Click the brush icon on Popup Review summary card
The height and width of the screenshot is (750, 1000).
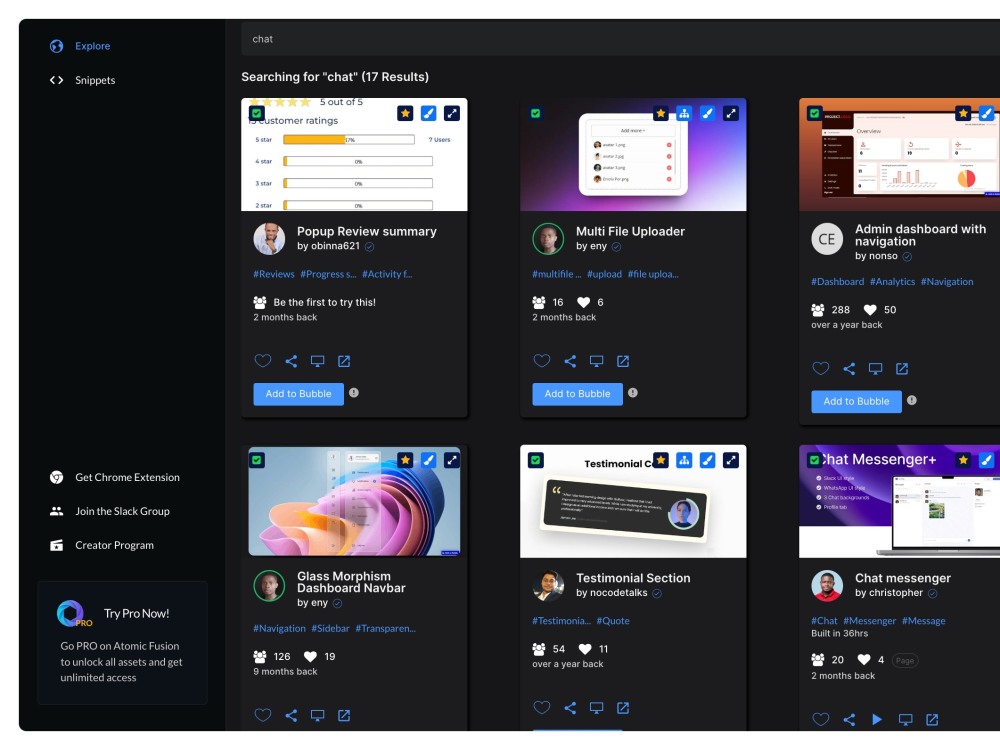pos(429,114)
